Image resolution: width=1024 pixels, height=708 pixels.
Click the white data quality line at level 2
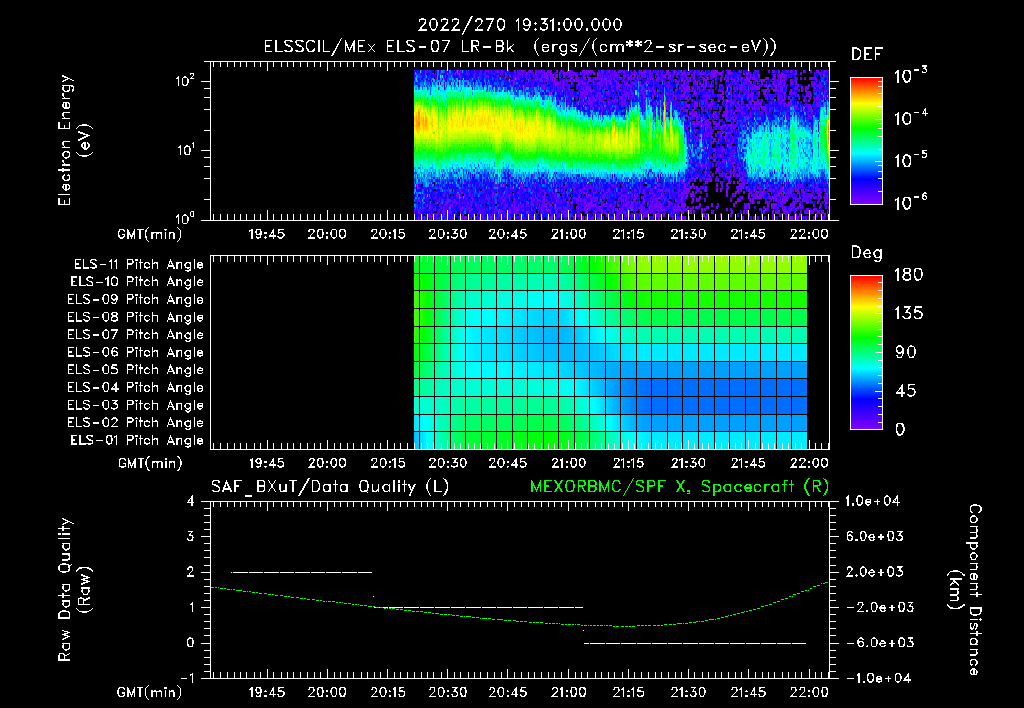(301, 572)
